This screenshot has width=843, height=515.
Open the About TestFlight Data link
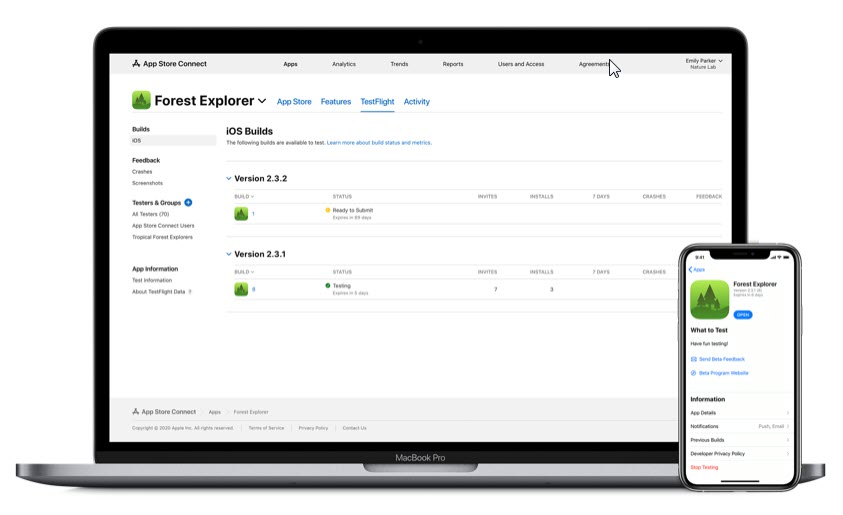pos(159,292)
